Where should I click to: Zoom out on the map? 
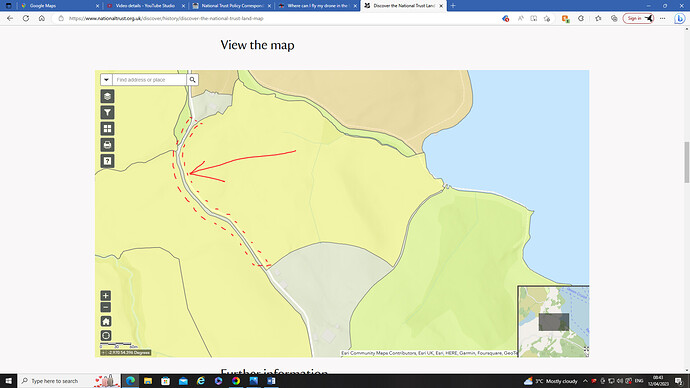[x=106, y=307]
